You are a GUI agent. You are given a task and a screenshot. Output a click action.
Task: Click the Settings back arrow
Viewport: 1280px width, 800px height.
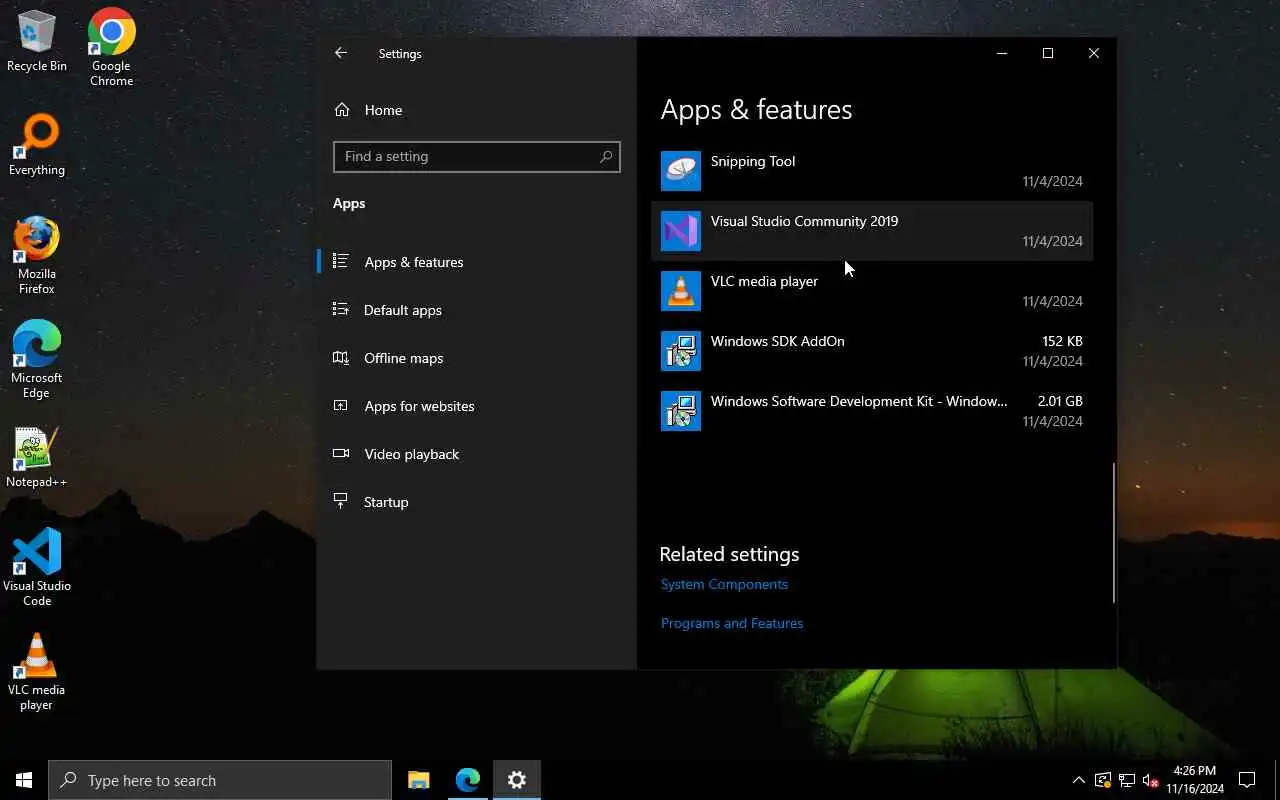(x=341, y=53)
